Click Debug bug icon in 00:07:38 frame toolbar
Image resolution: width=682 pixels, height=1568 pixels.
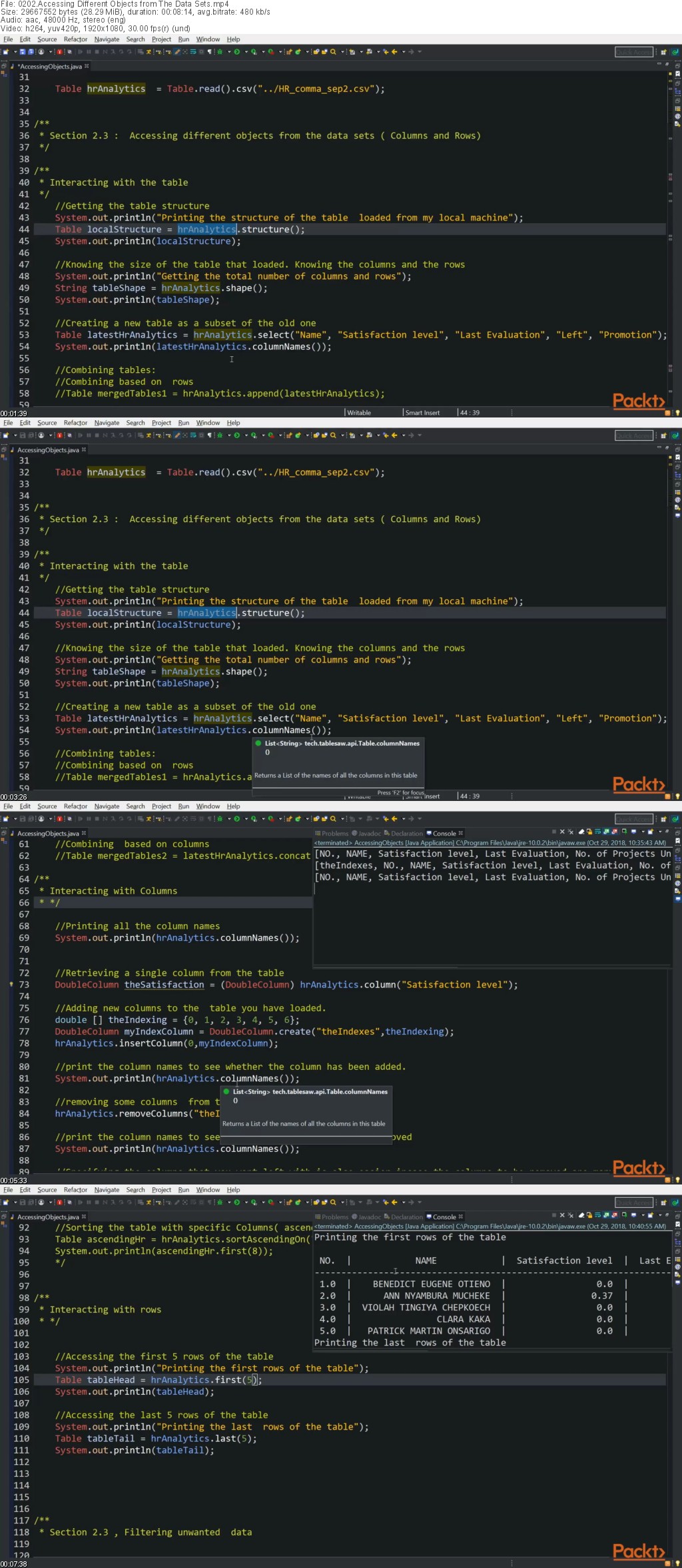tap(220, 1202)
